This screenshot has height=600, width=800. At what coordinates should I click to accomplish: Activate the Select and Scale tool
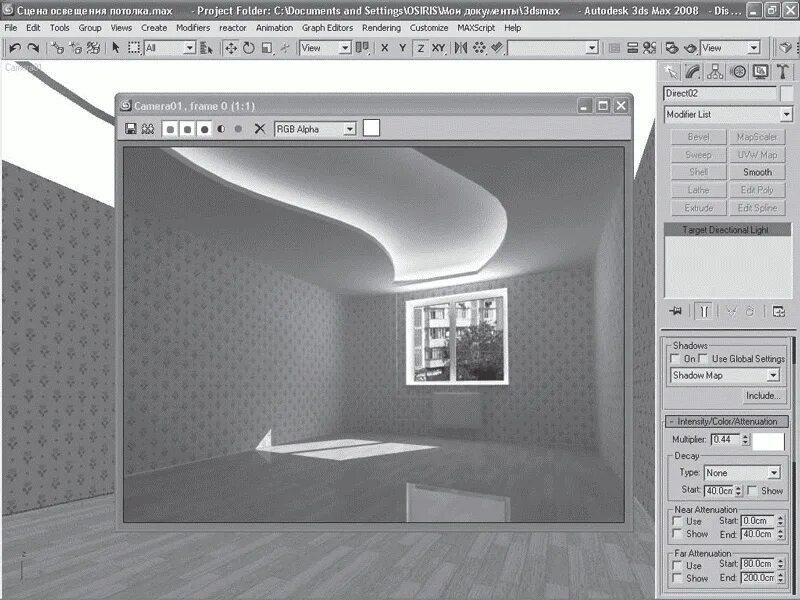[x=267, y=48]
